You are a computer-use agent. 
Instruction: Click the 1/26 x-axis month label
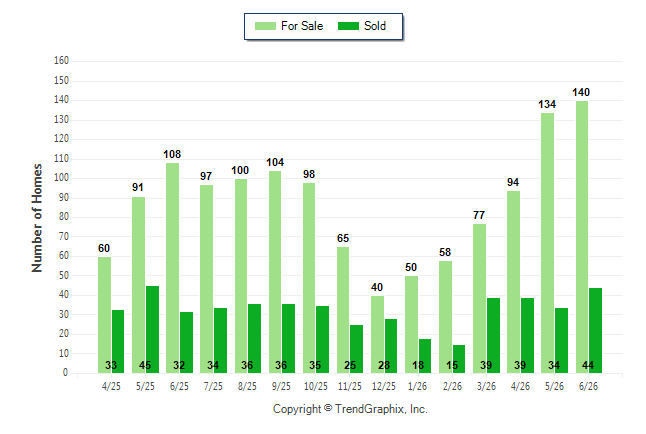[x=417, y=386]
